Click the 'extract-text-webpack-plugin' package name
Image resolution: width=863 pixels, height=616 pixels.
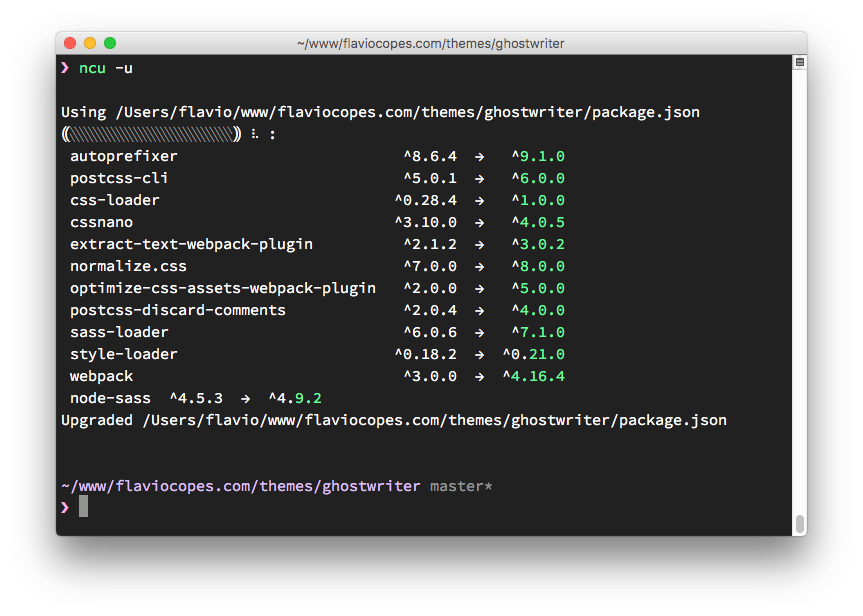[x=191, y=244]
